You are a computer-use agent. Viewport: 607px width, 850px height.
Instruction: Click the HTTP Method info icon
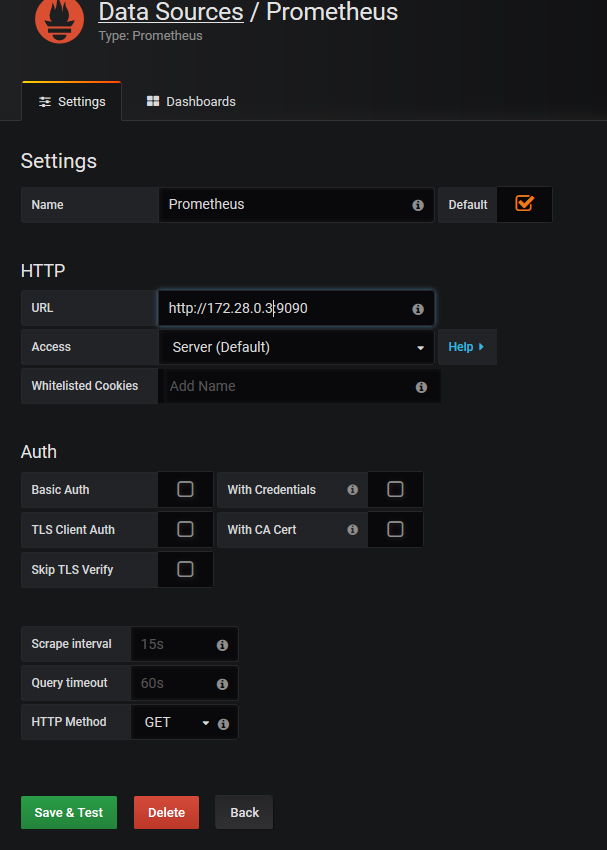pyautogui.click(x=223, y=724)
